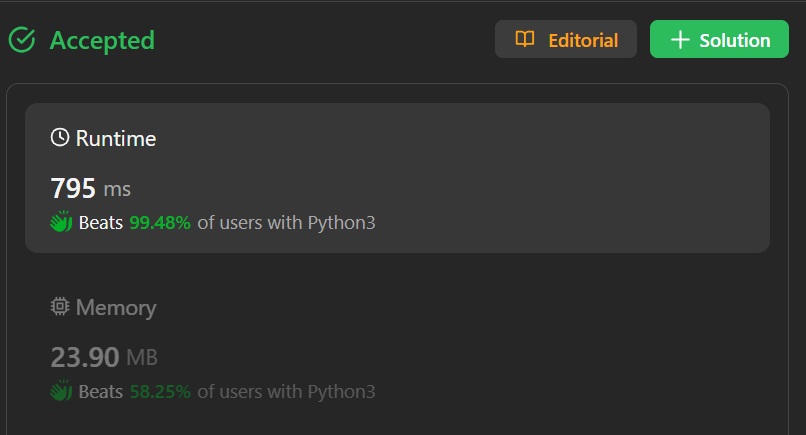Click the book icon on Editorial button

[525, 40]
